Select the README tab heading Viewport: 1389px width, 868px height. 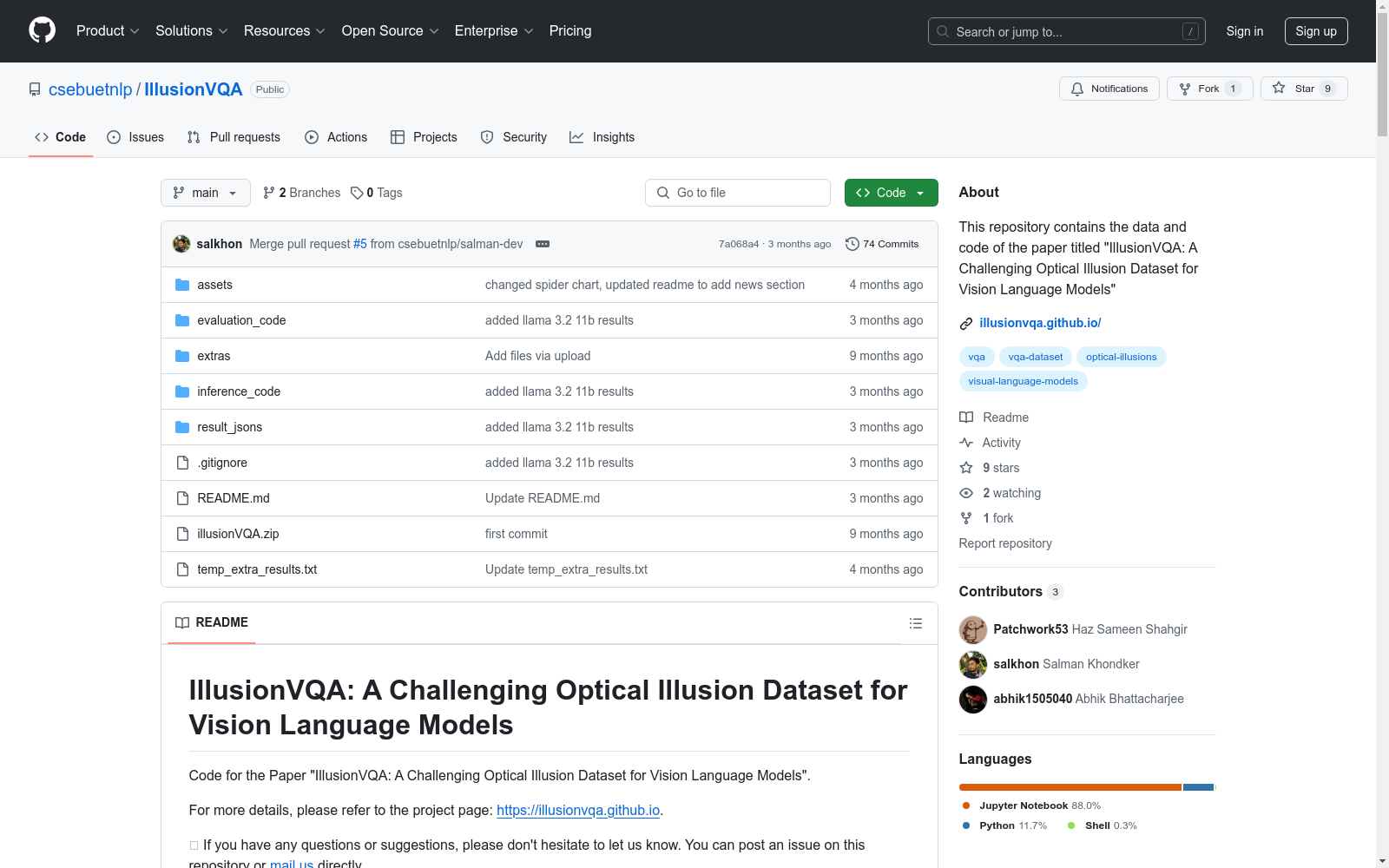point(212,622)
